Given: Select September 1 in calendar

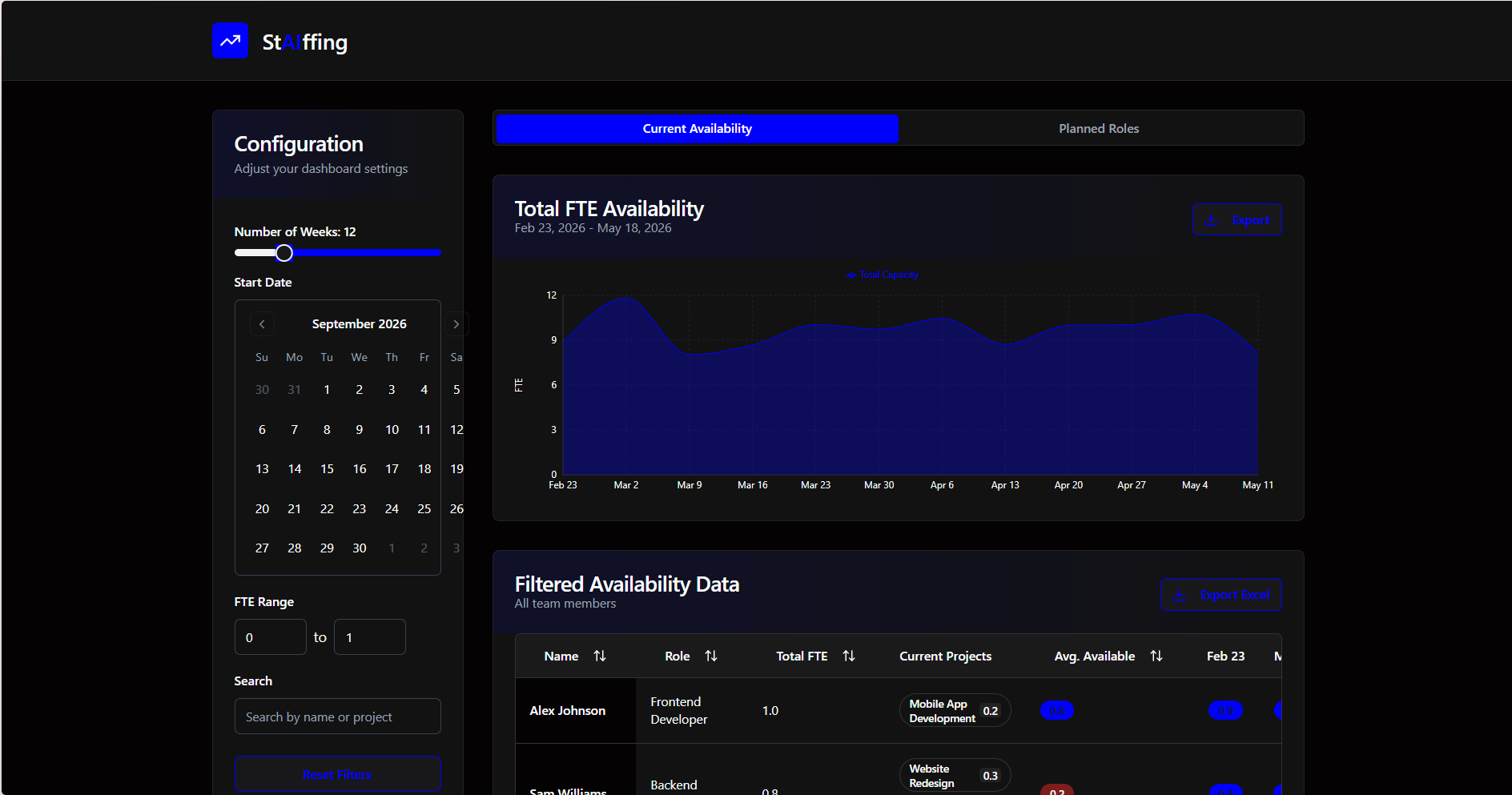Looking at the screenshot, I should pyautogui.click(x=327, y=390).
